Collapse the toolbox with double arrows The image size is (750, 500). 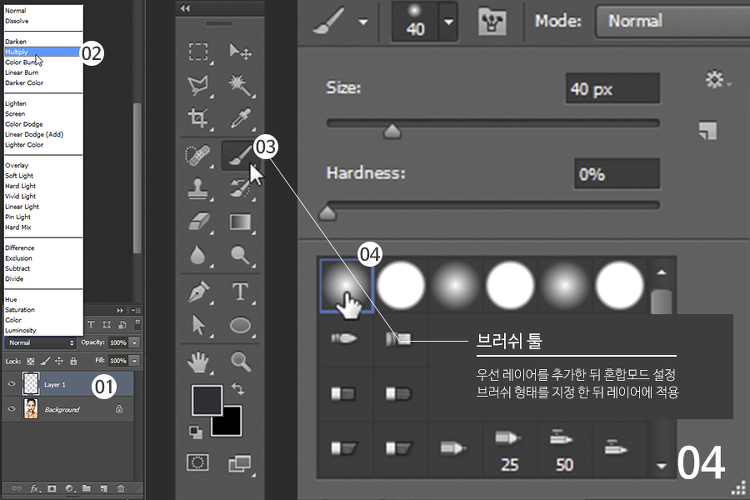coord(185,8)
